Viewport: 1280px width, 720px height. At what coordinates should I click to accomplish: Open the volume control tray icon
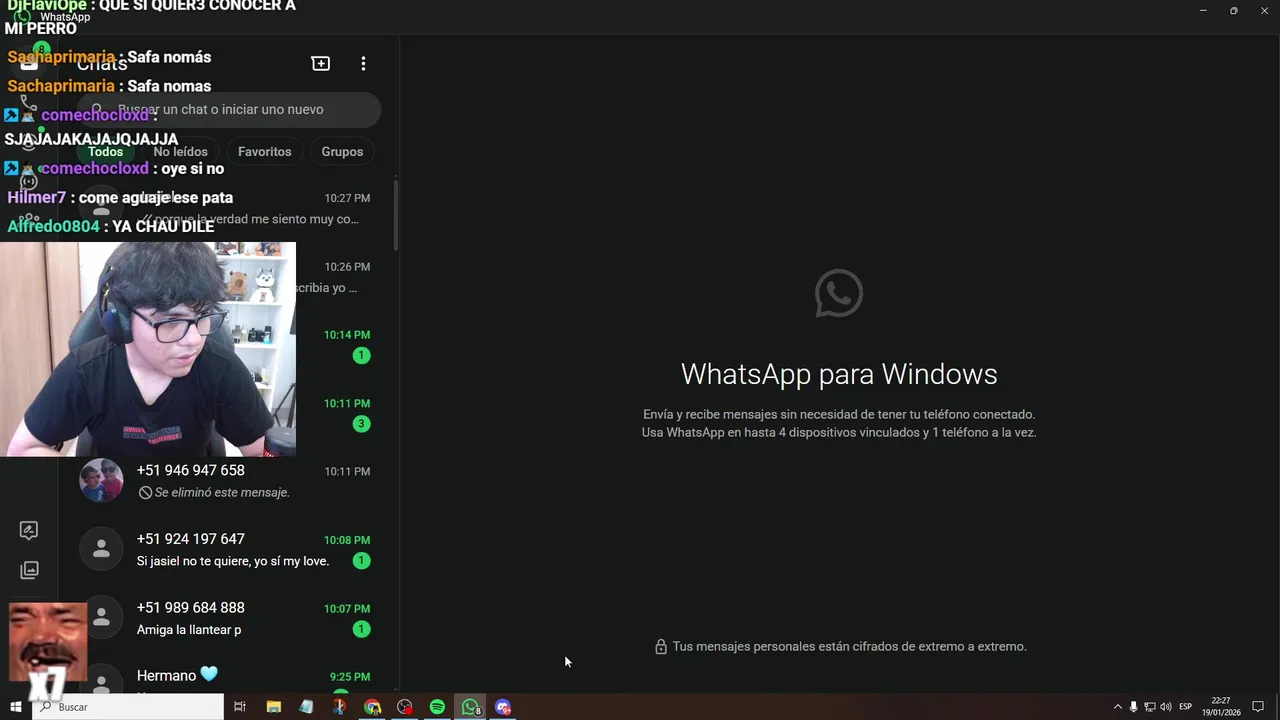pyautogui.click(x=1166, y=707)
